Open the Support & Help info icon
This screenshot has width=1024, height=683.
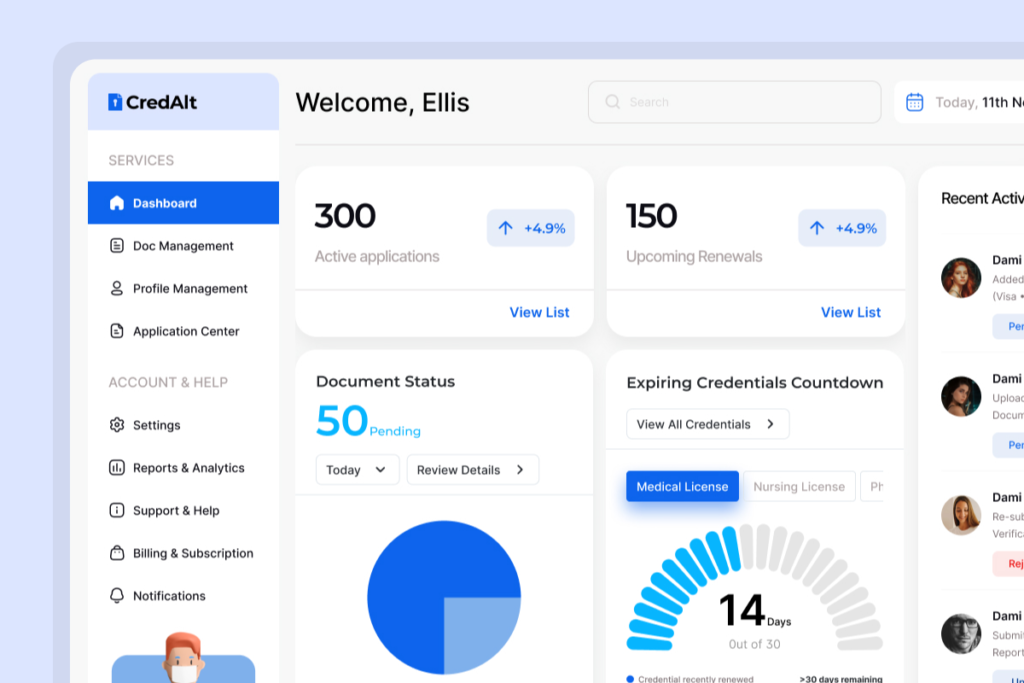pyautogui.click(x=116, y=510)
